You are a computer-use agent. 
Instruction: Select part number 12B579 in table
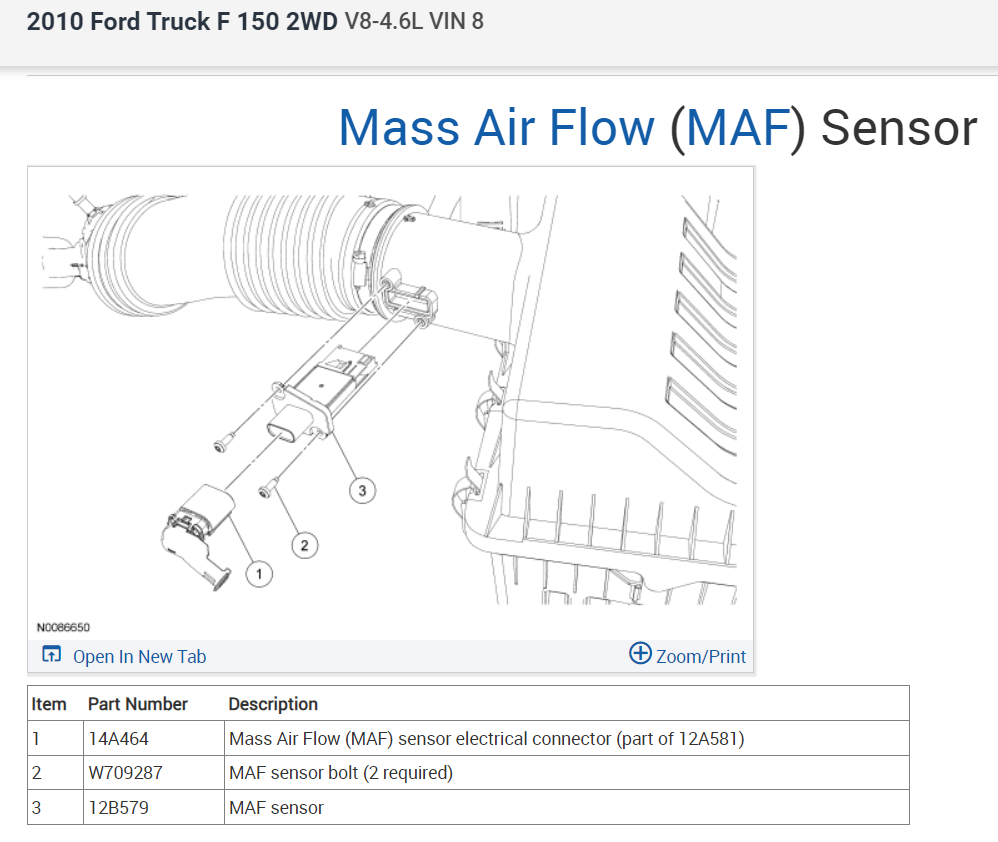click(119, 807)
